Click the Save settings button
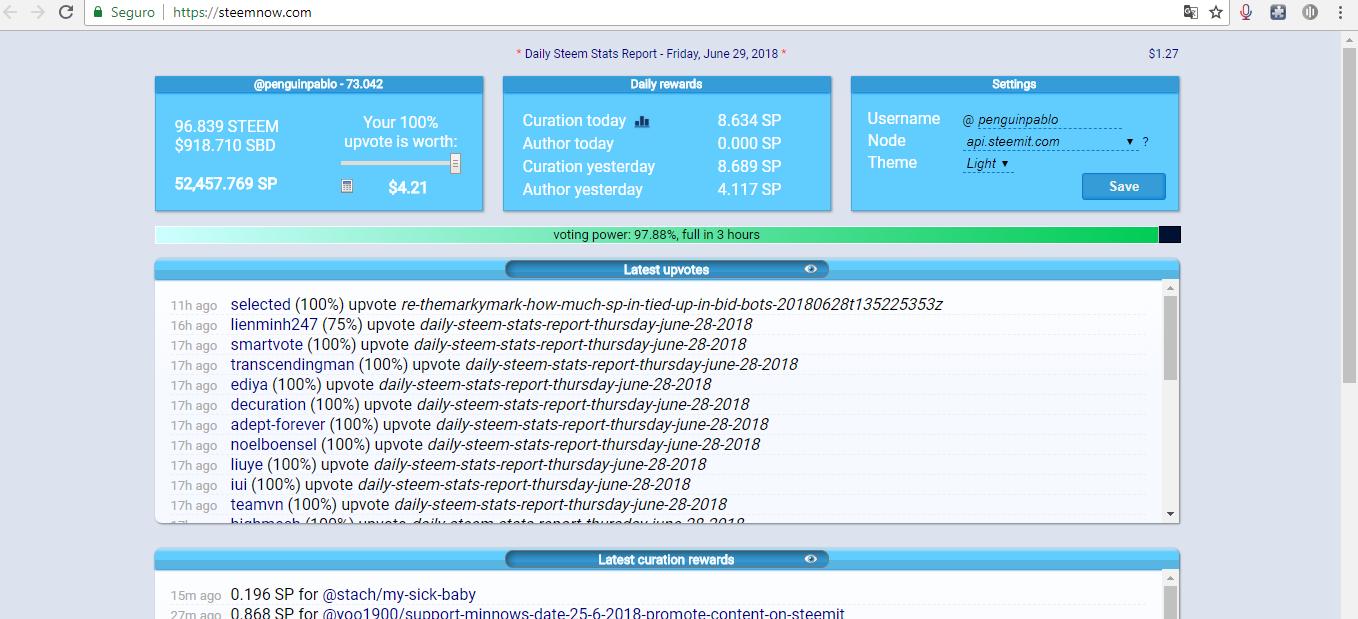Screen dimensions: 1358x619 click(1124, 187)
